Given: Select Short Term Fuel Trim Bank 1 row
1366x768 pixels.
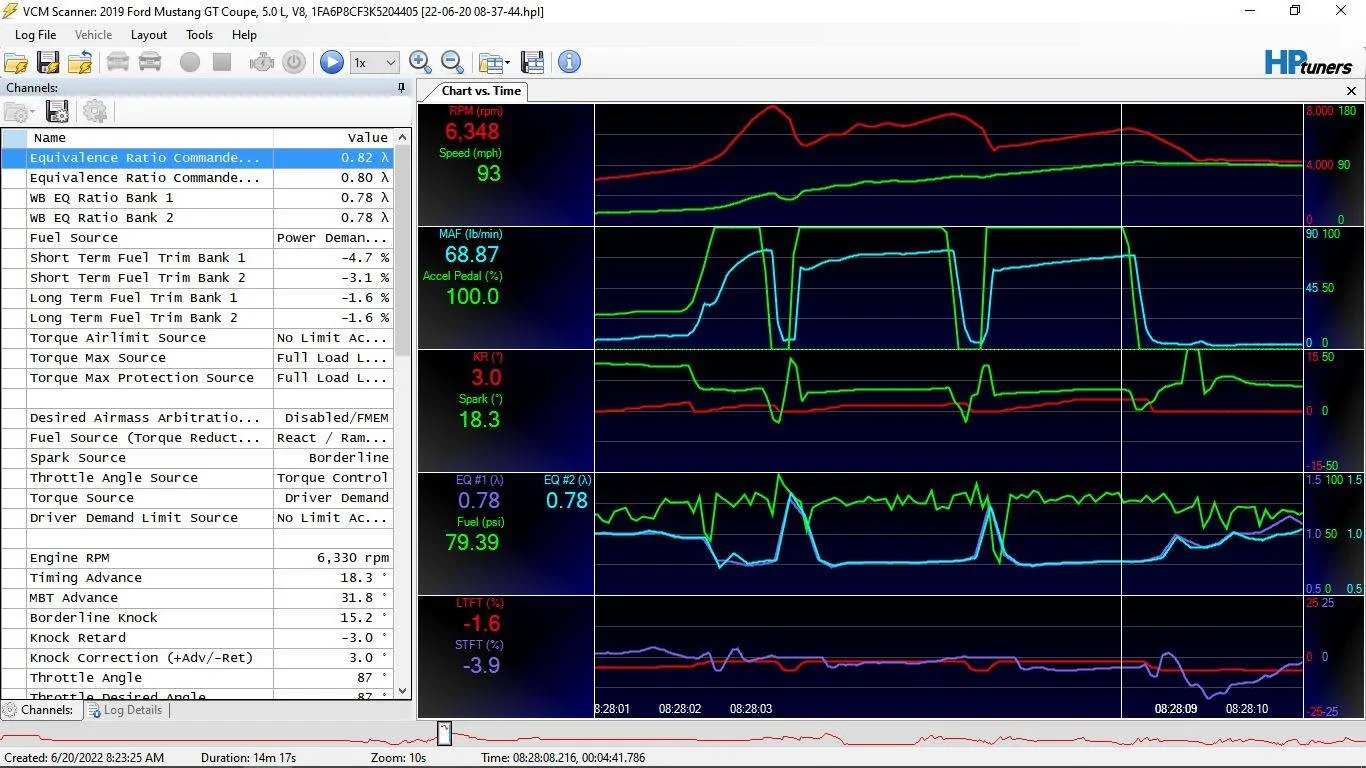Looking at the screenshot, I should (197, 258).
